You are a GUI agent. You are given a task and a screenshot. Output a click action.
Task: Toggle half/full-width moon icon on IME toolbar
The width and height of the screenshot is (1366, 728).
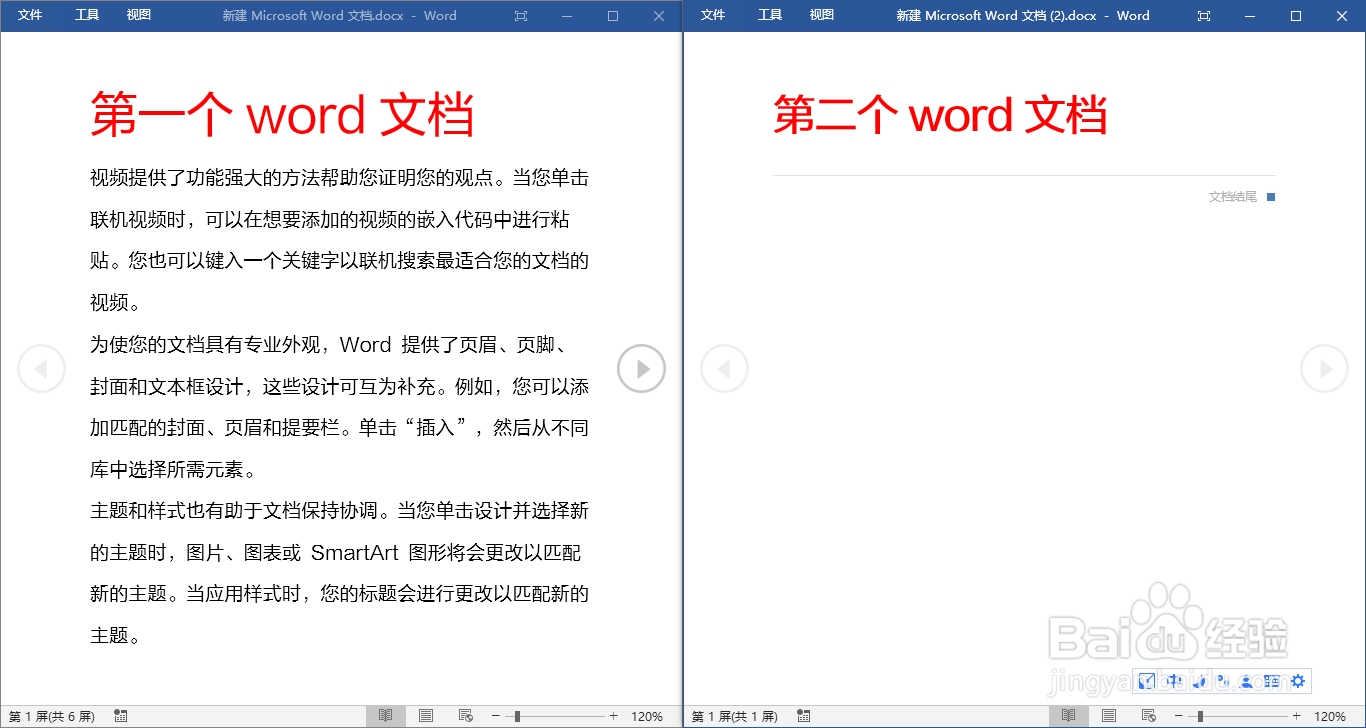click(x=1199, y=681)
